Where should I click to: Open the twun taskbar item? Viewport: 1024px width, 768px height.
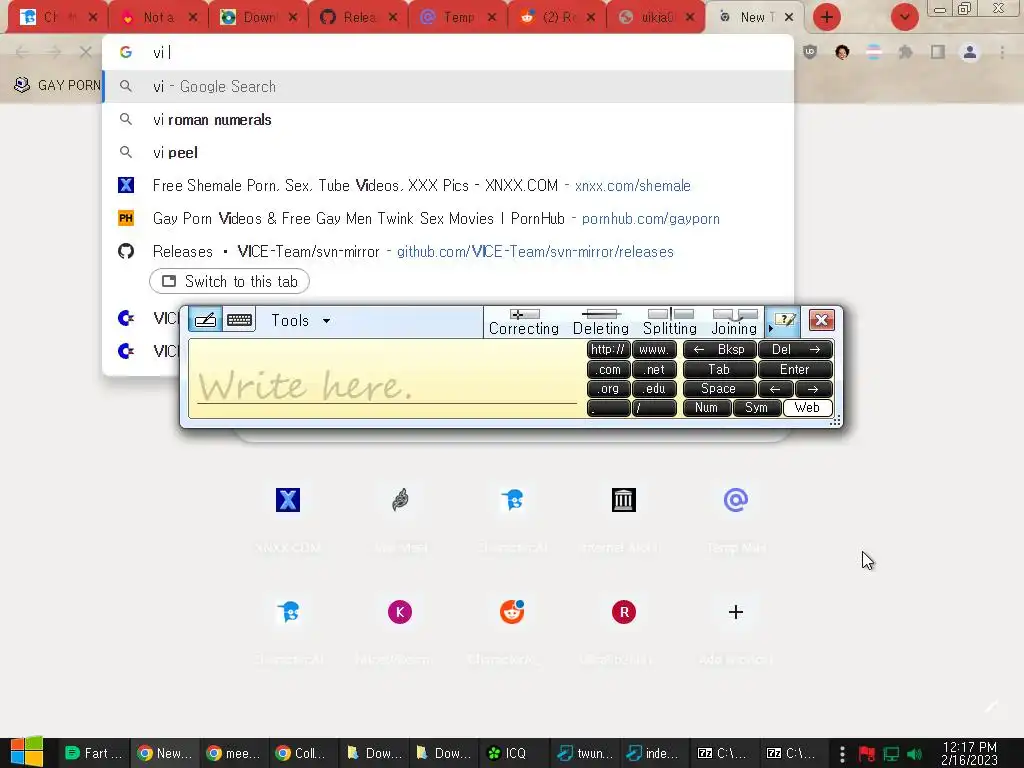click(x=585, y=753)
